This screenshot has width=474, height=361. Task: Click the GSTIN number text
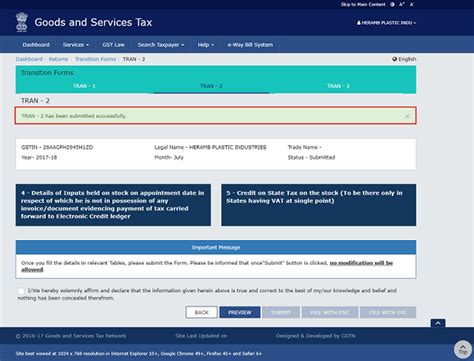(57, 147)
